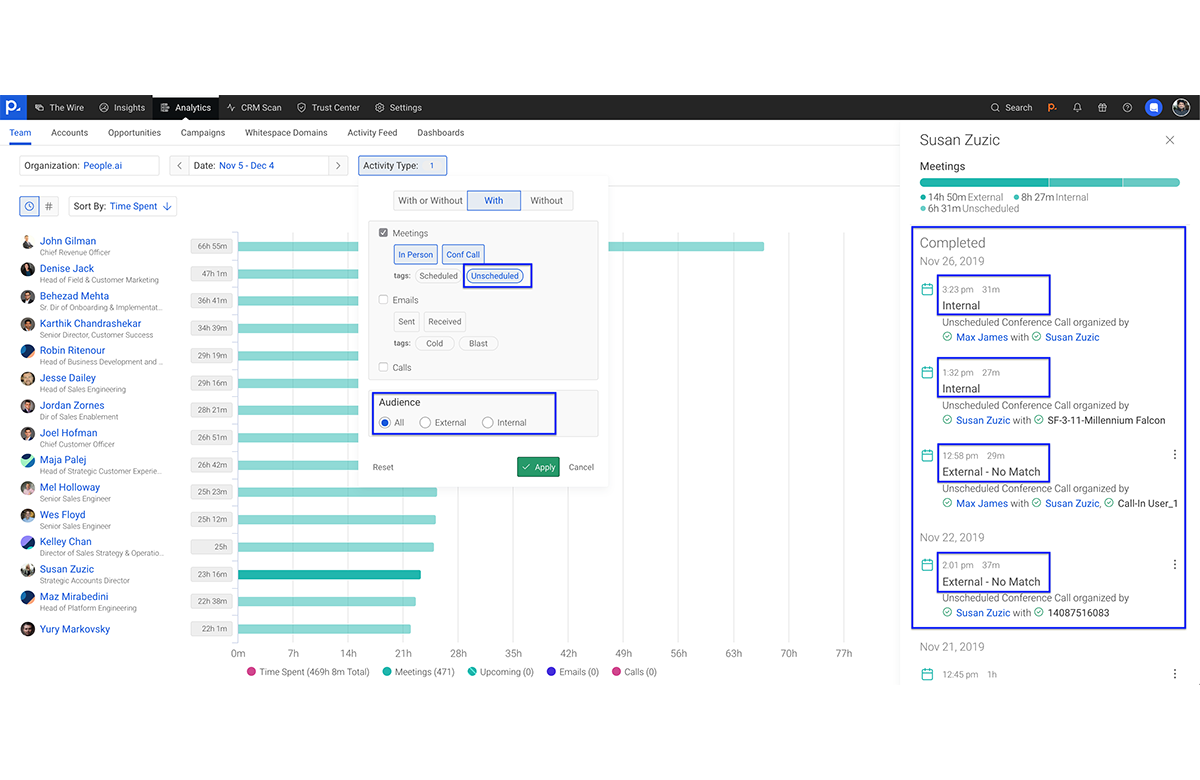Select the All audience radio button
1200x780 pixels.
coord(385,423)
